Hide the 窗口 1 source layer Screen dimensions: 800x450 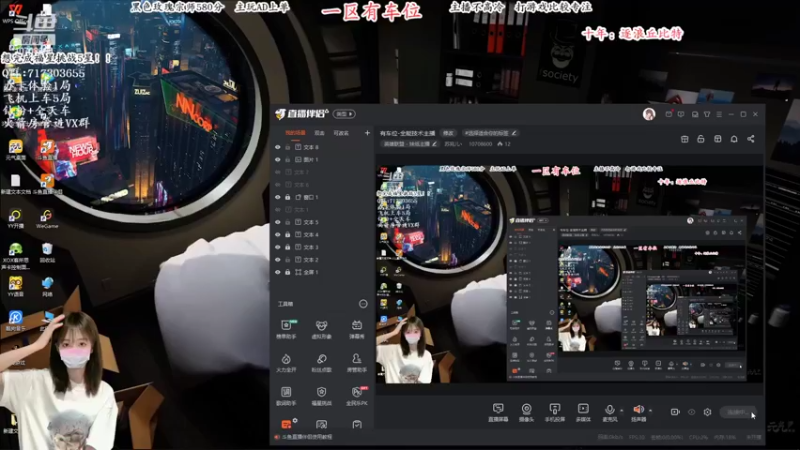click(278, 197)
